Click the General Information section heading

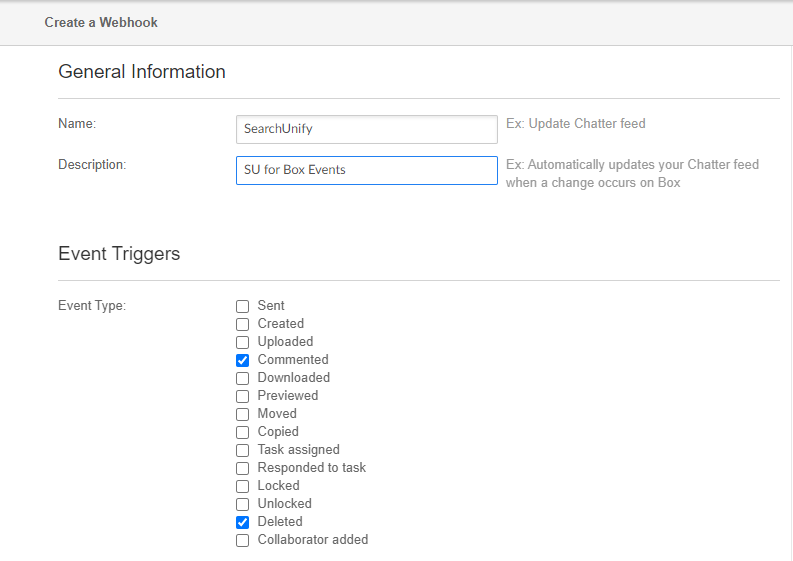[x=142, y=71]
